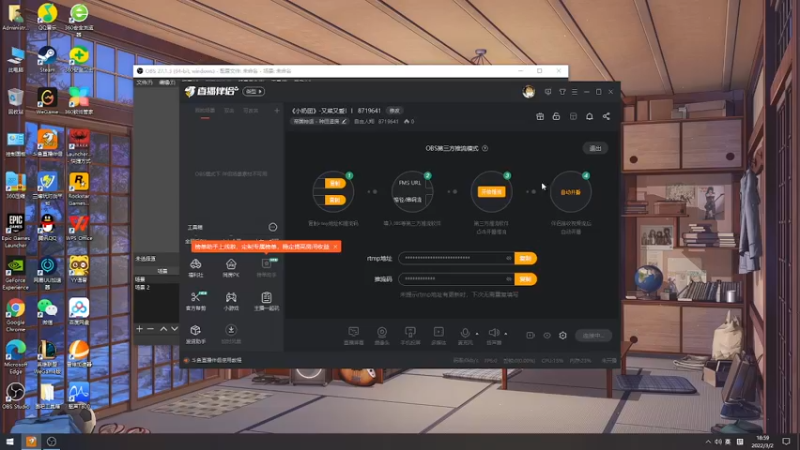800x450 pixels.
Task: Expand the microphone options arrow
Action: point(477,334)
